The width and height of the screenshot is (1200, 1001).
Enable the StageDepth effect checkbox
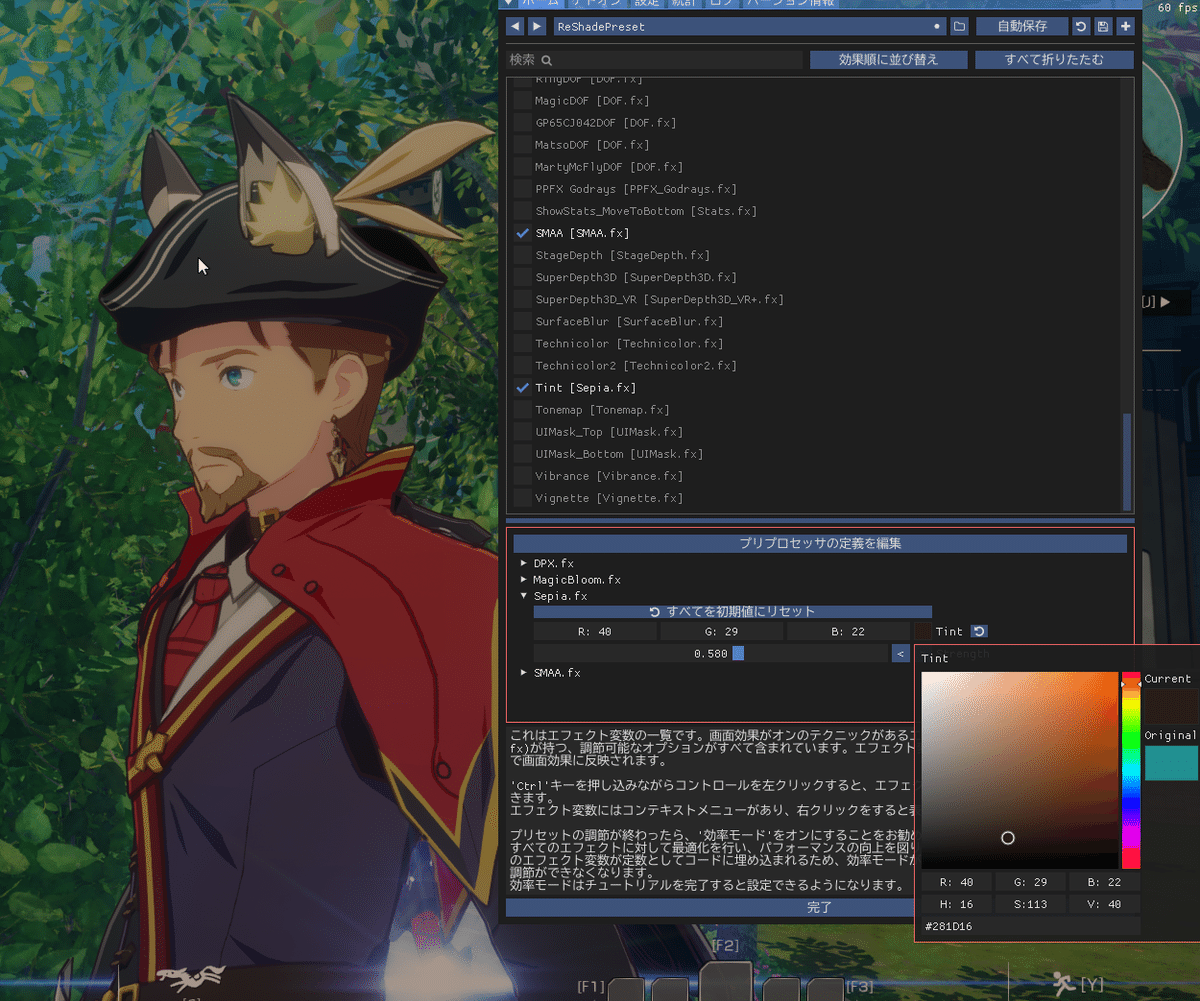[522, 256]
